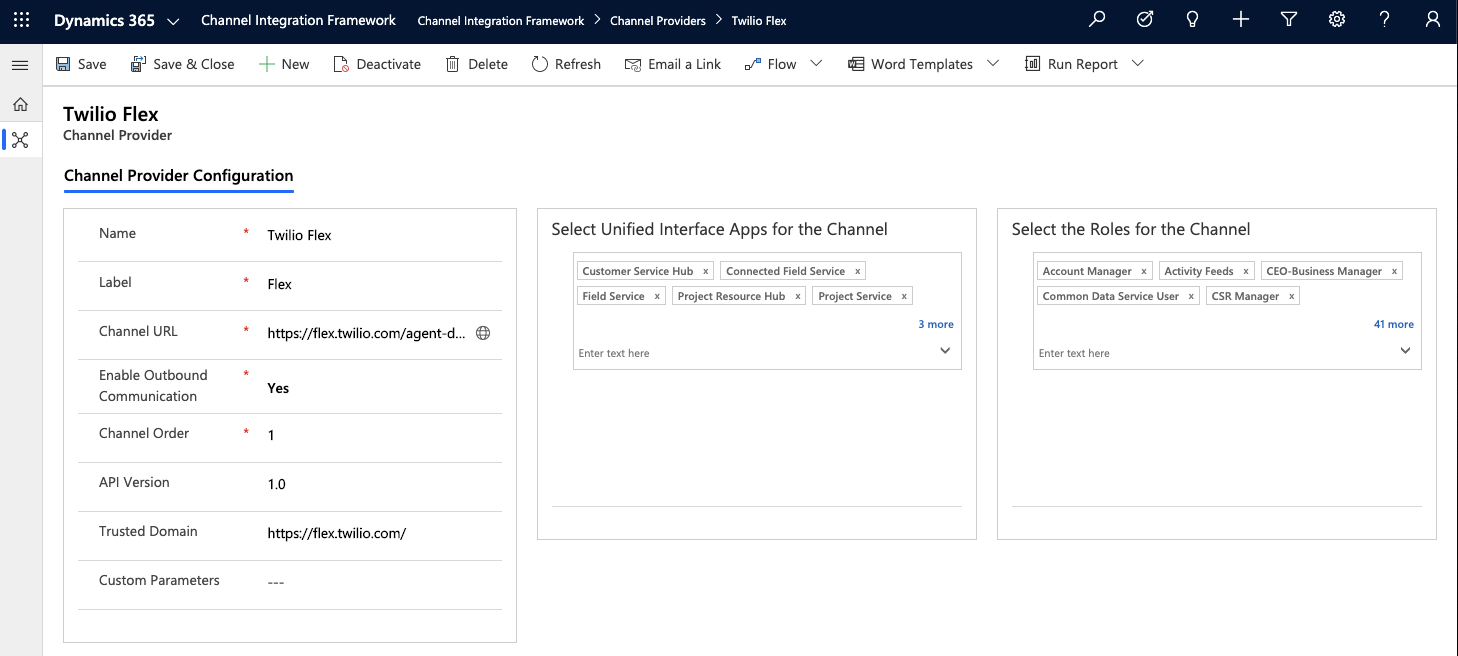The image size is (1458, 656).
Task: Remove CSR Manager role tag
Action: coord(1291,296)
